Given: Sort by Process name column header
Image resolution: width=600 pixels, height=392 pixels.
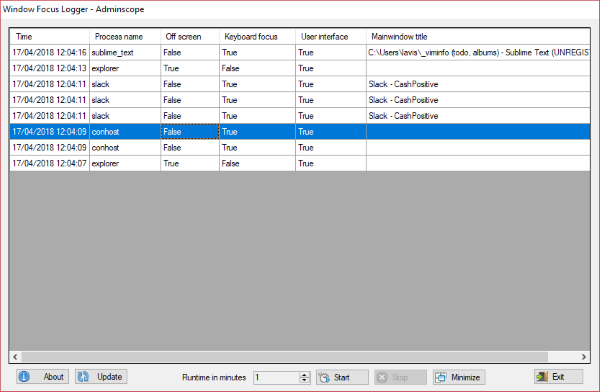Looking at the screenshot, I should pos(125,36).
